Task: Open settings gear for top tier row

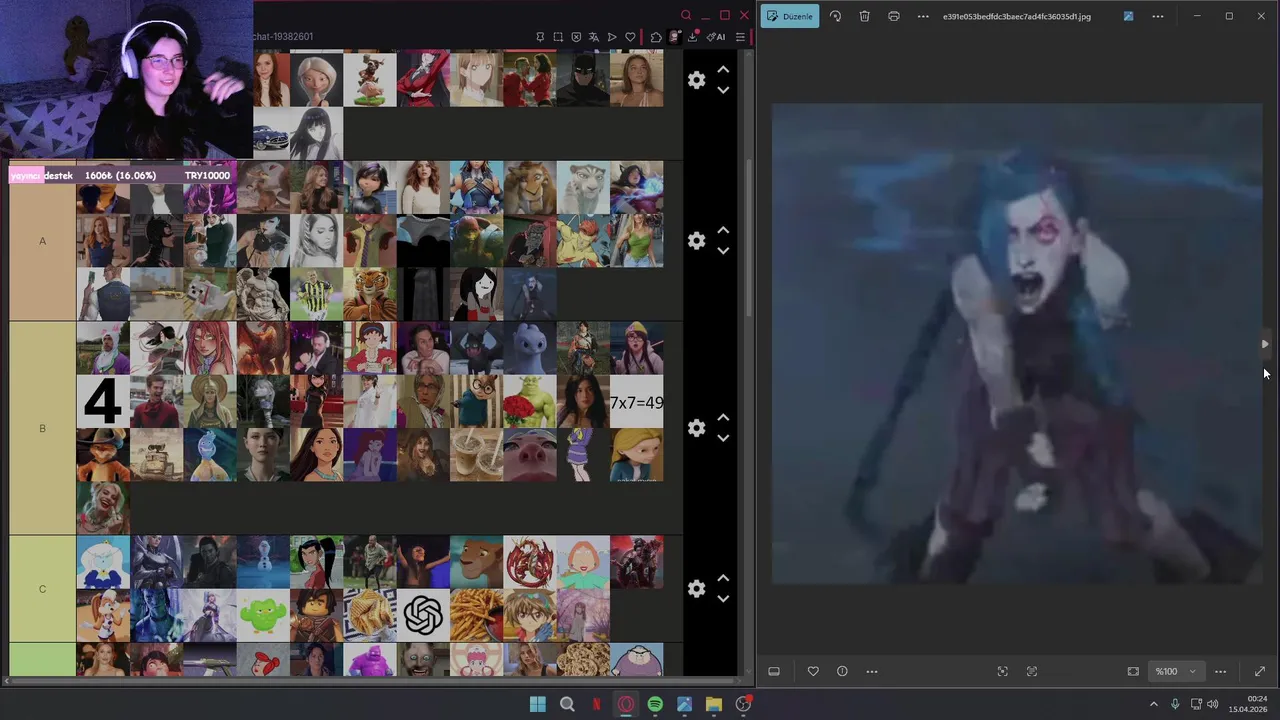Action: click(697, 80)
